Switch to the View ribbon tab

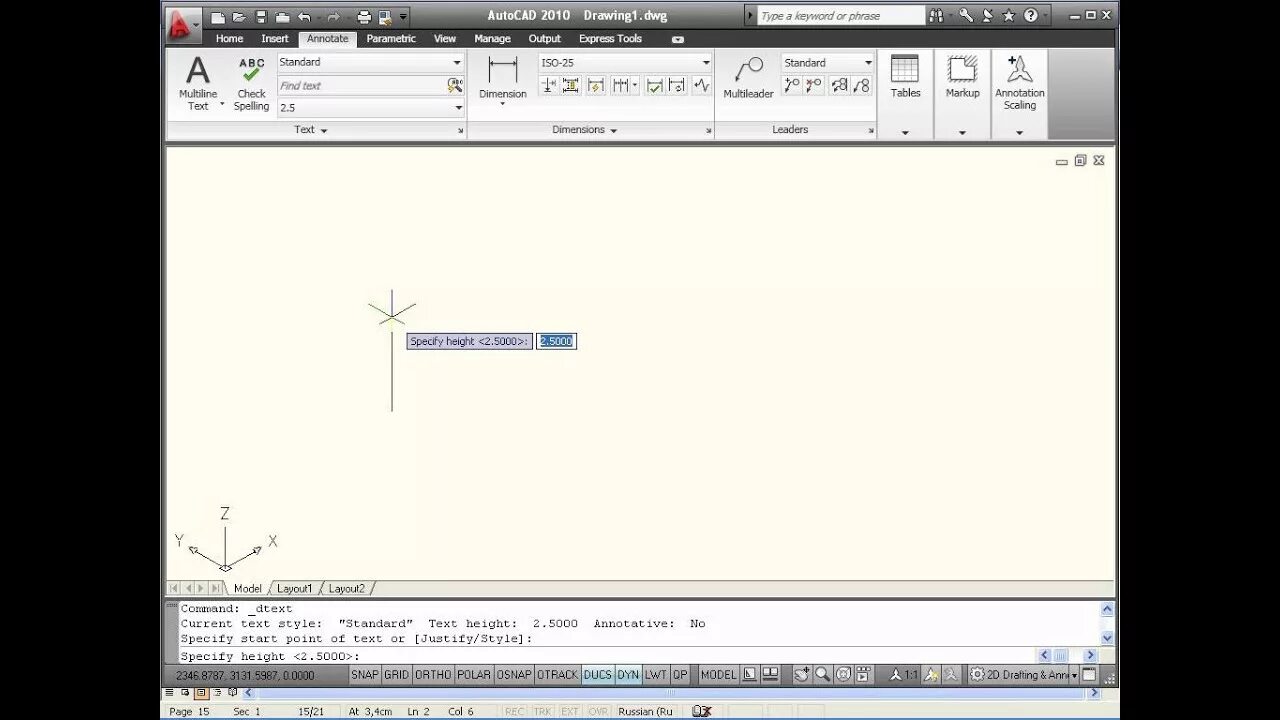tap(445, 39)
